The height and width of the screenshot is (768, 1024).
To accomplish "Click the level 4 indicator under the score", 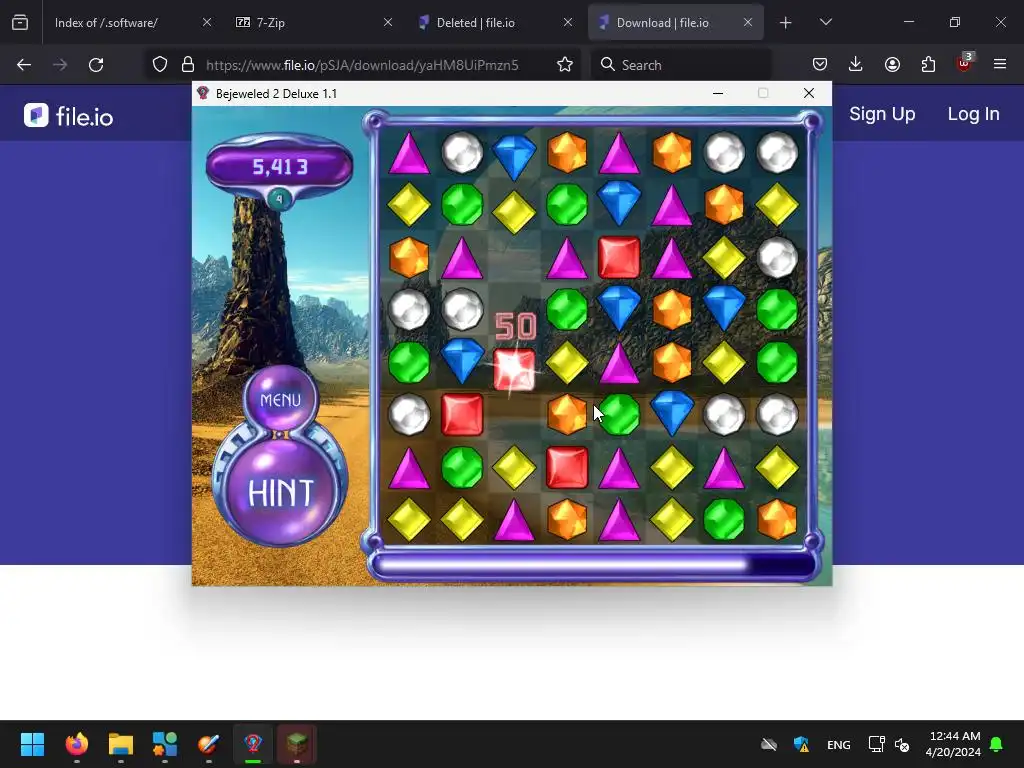I will pyautogui.click(x=280, y=199).
